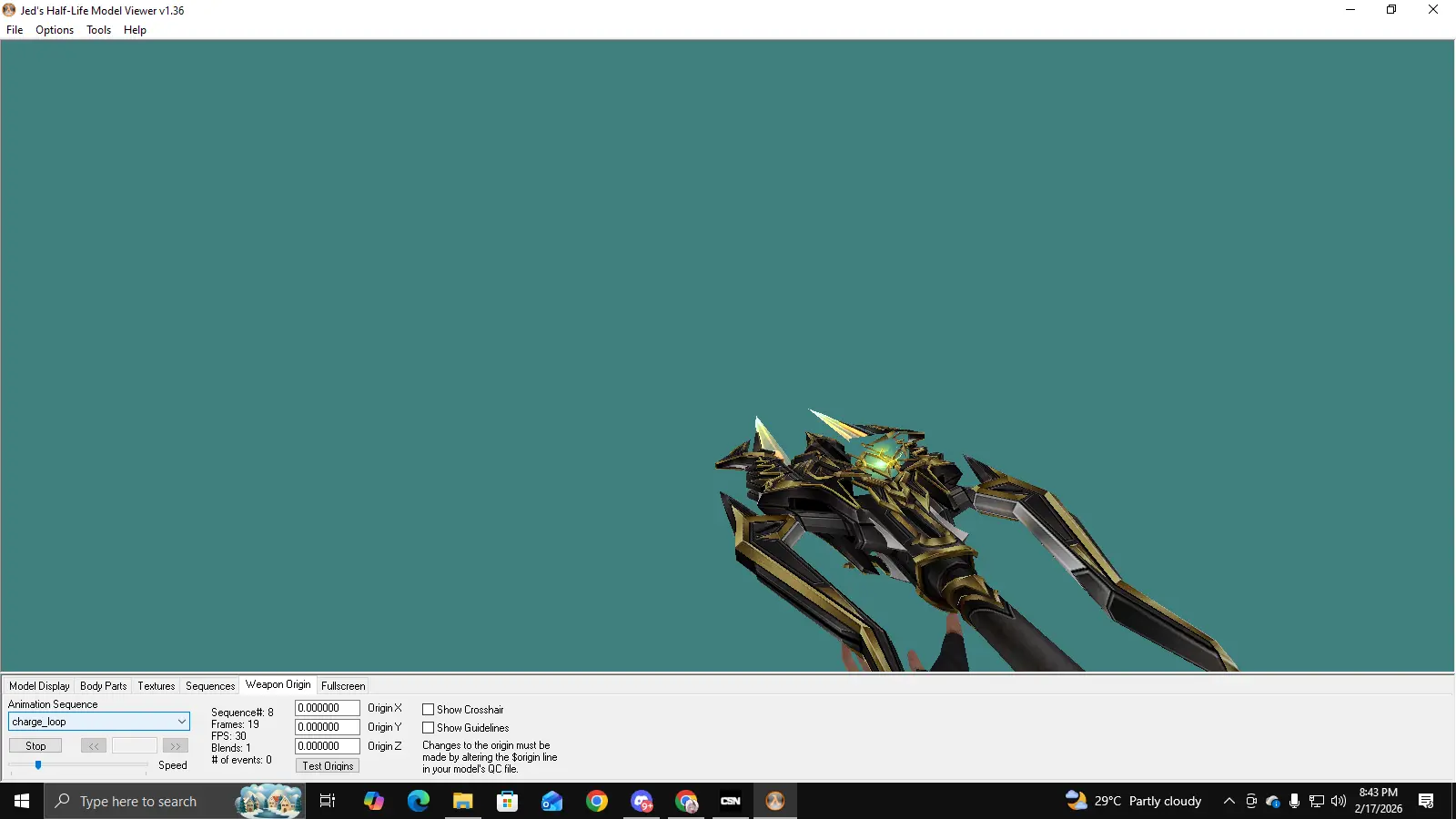The width and height of the screenshot is (1456, 819).
Task: Open the CSN app from the taskbar
Action: (731, 801)
